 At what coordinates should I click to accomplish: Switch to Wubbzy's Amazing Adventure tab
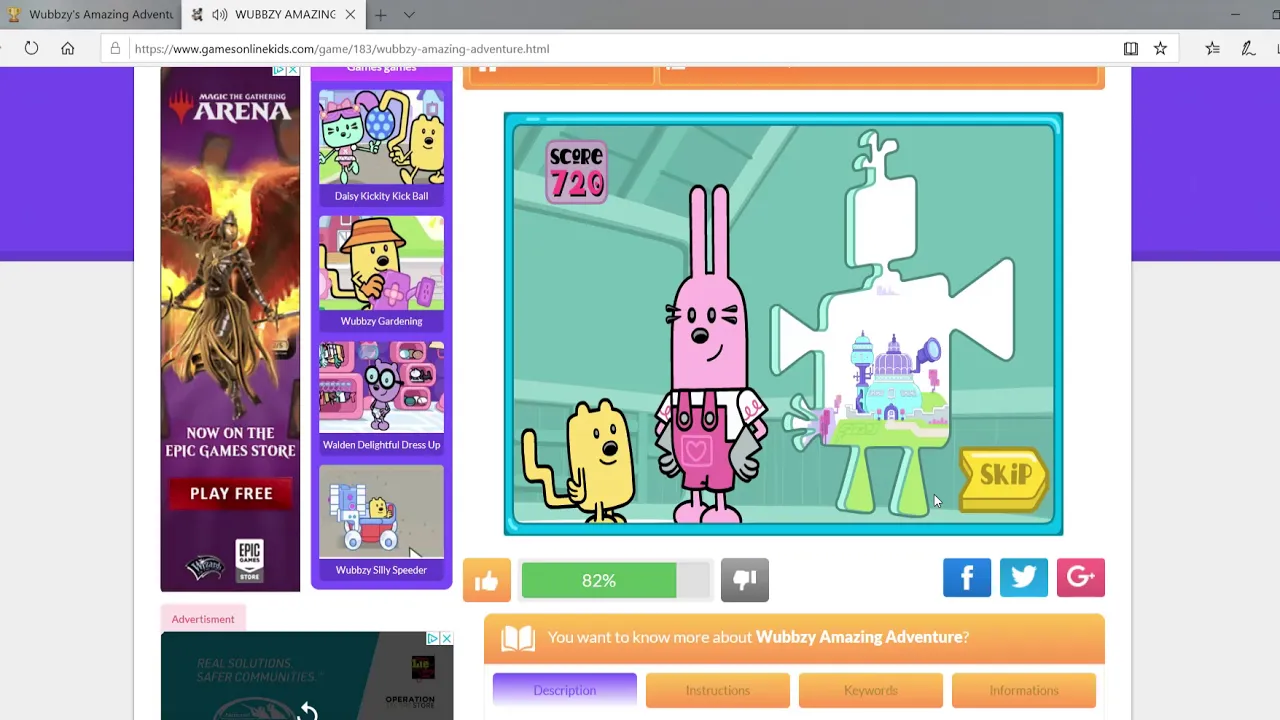(90, 14)
